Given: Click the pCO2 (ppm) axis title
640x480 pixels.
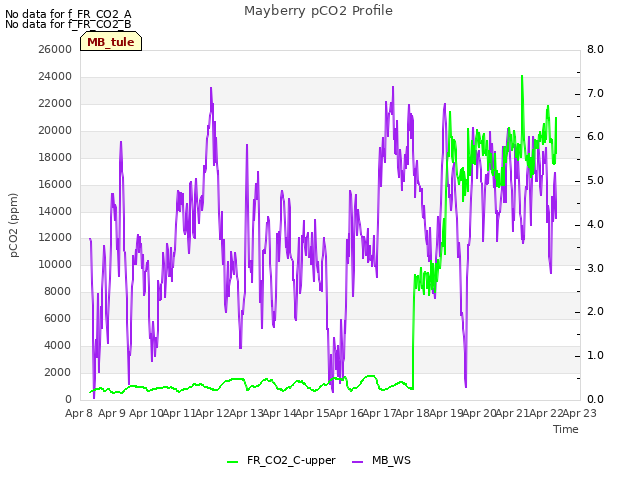Looking at the screenshot, I should pos(13,225).
